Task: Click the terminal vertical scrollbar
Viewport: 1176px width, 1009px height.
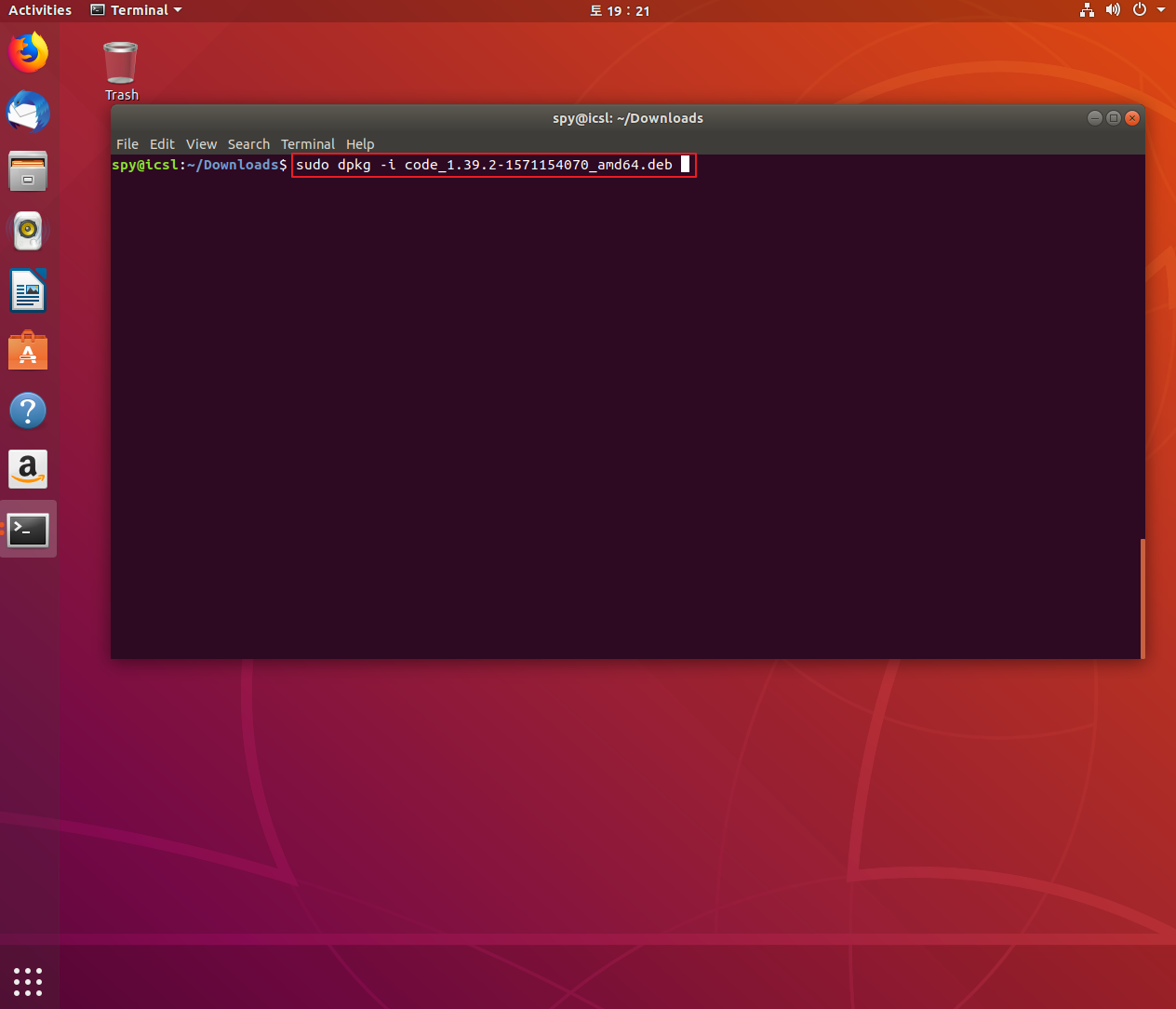Action: pyautogui.click(x=1142, y=599)
